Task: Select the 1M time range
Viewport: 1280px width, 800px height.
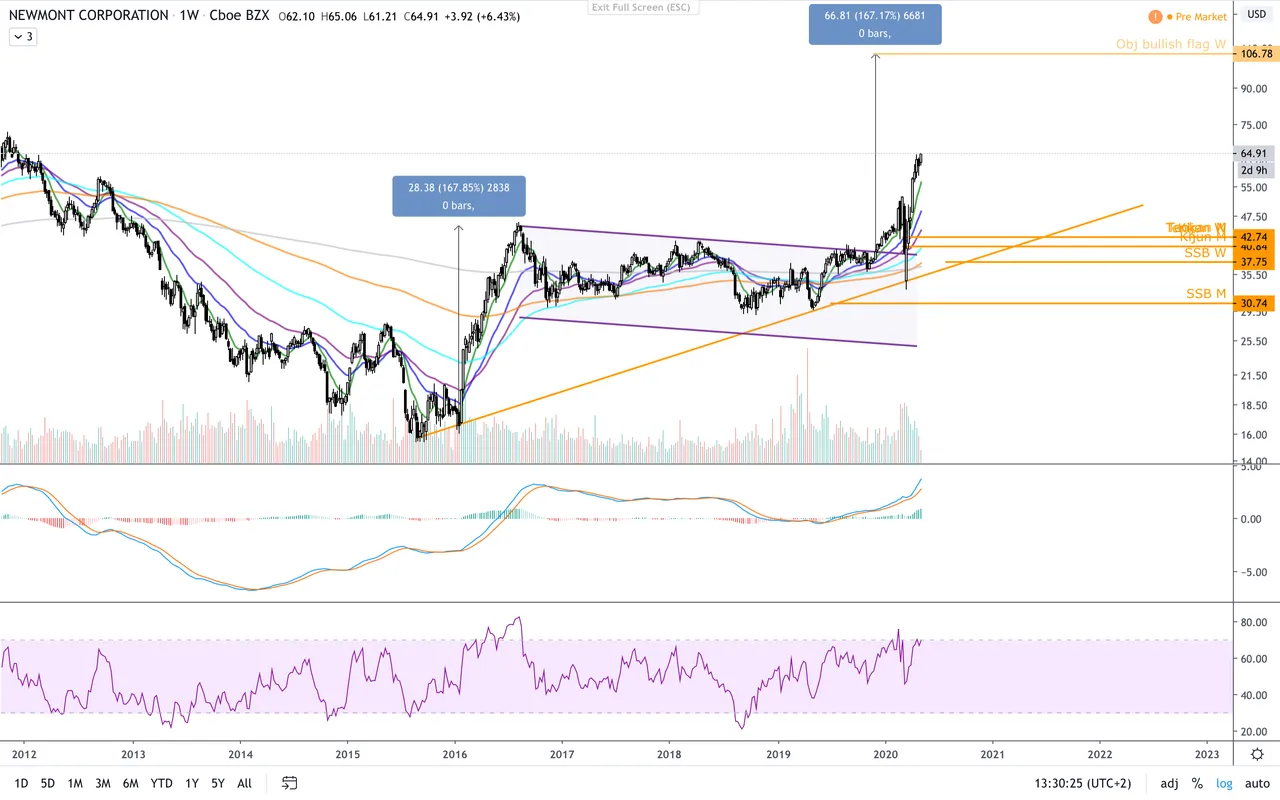Action: [x=75, y=783]
